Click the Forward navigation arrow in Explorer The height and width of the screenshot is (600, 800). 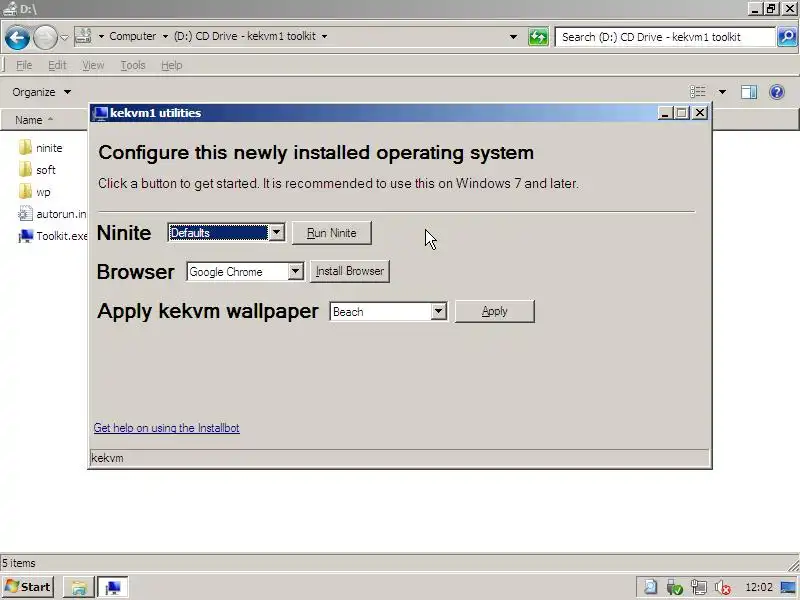(45, 37)
